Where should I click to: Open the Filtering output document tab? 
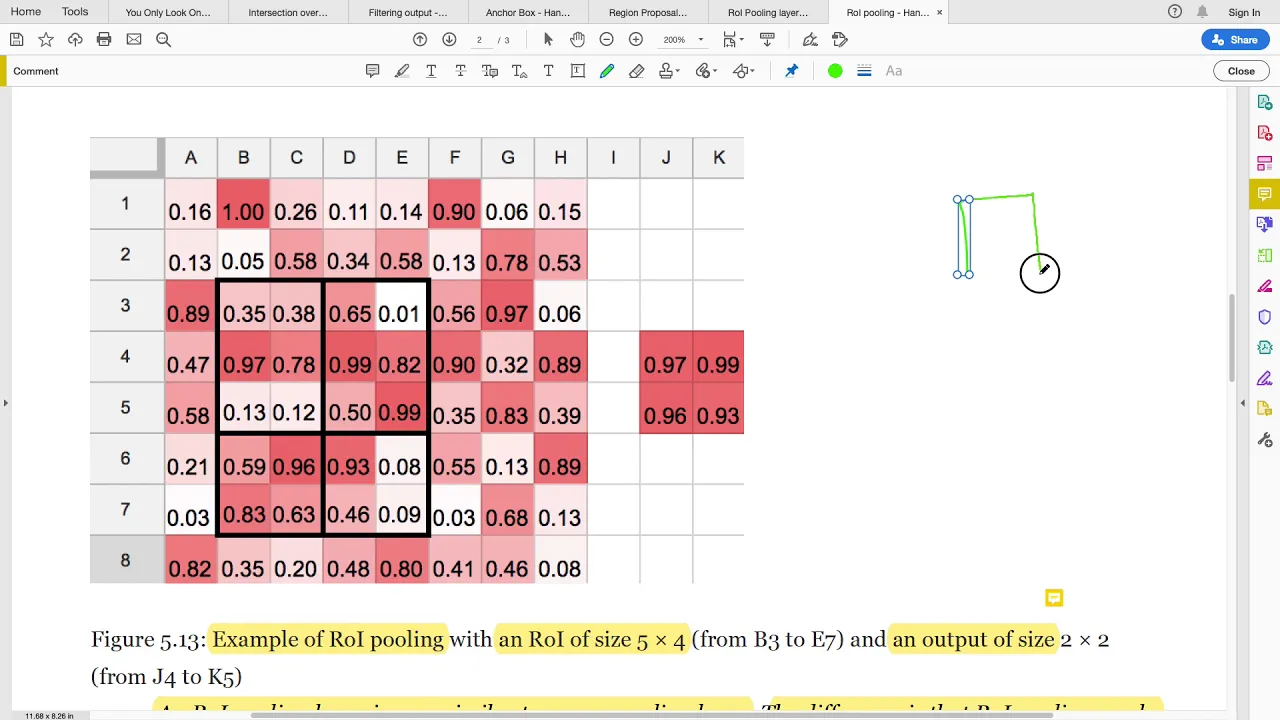(x=408, y=12)
